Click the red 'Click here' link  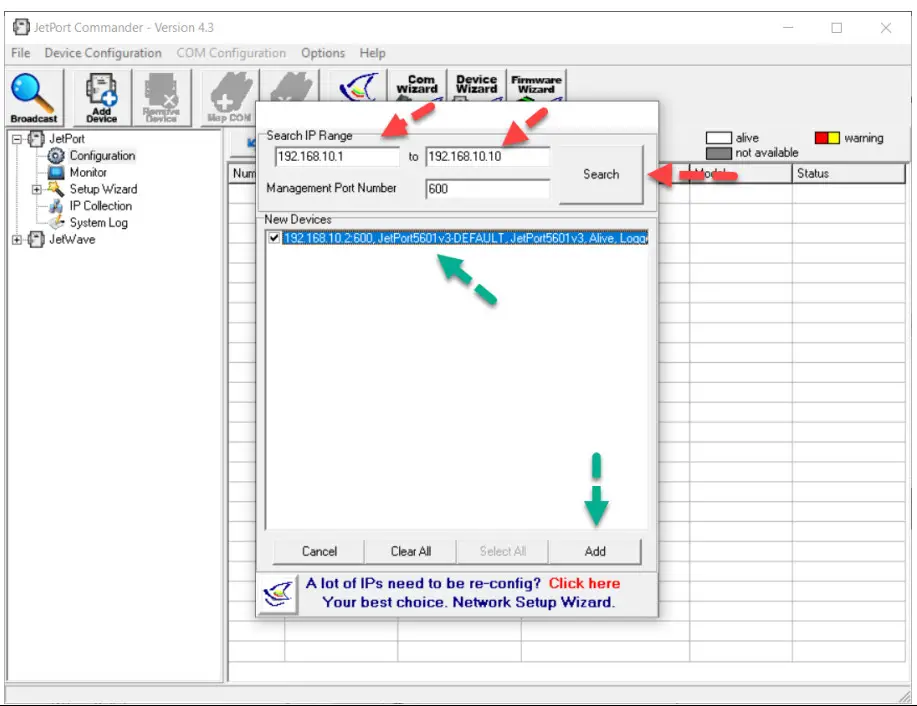584,583
